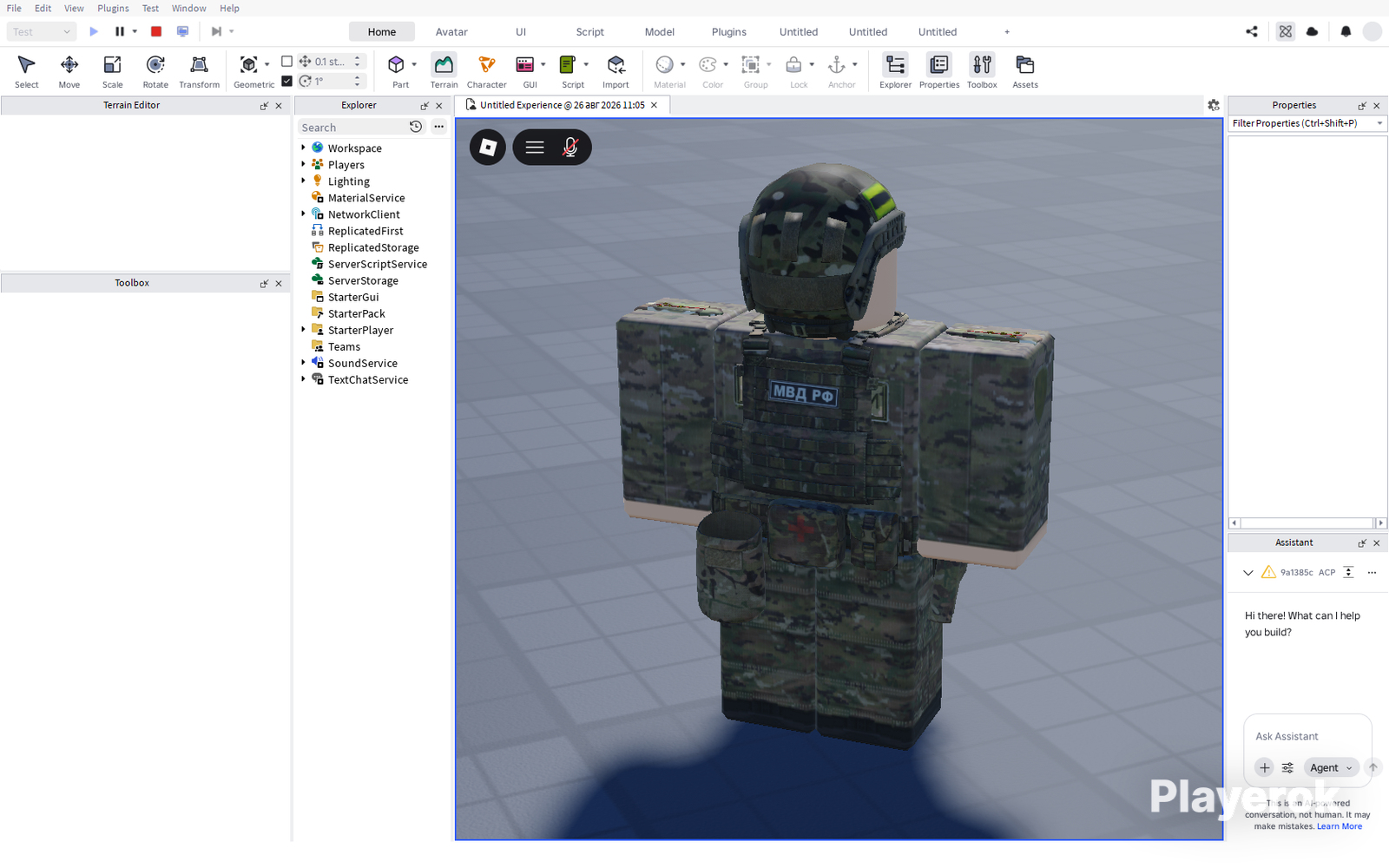Activate the Move tool

click(69, 71)
